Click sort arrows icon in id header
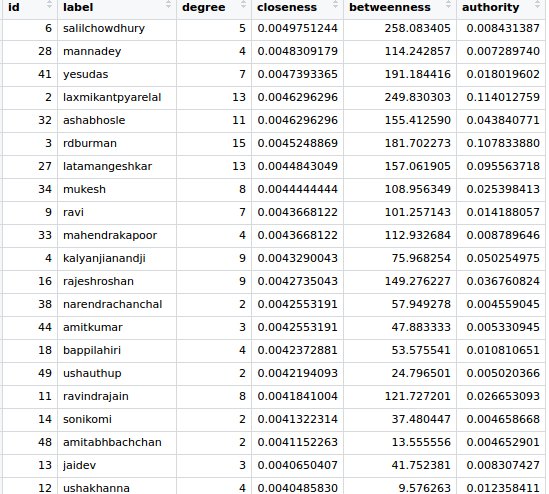This screenshot has width=549, height=494. pyautogui.click(x=49, y=4)
